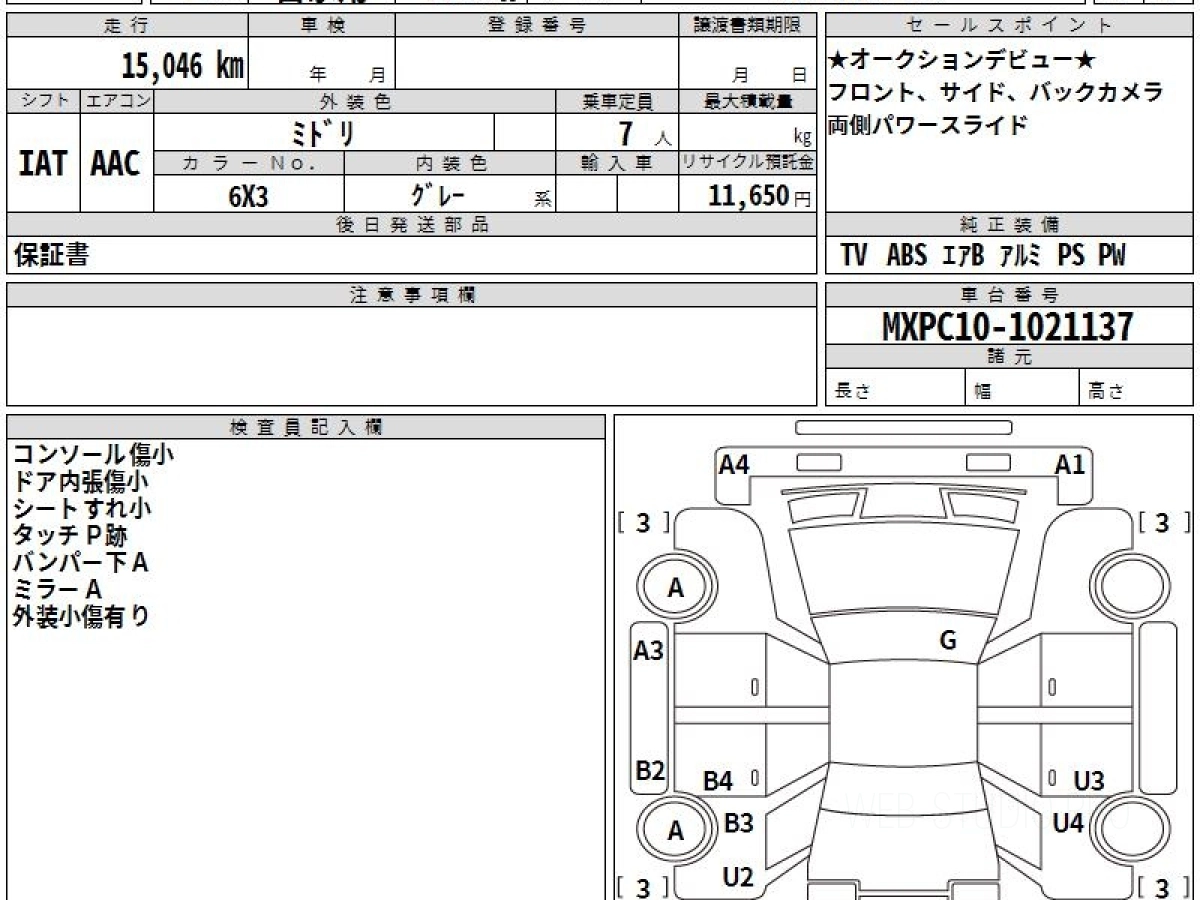Select the PW equipment entry

coord(1112,255)
